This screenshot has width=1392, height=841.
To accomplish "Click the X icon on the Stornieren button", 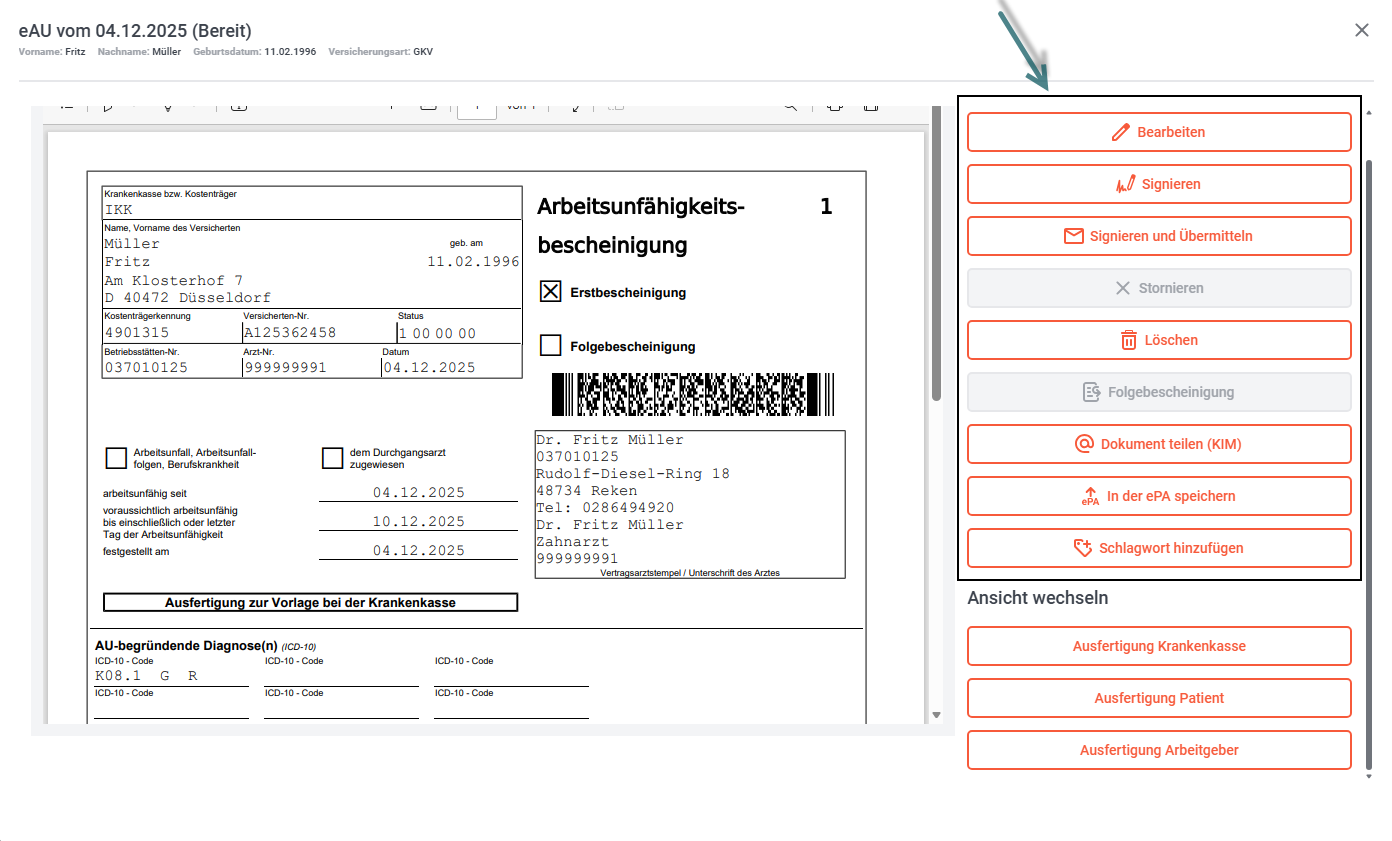I will (x=1123, y=288).
